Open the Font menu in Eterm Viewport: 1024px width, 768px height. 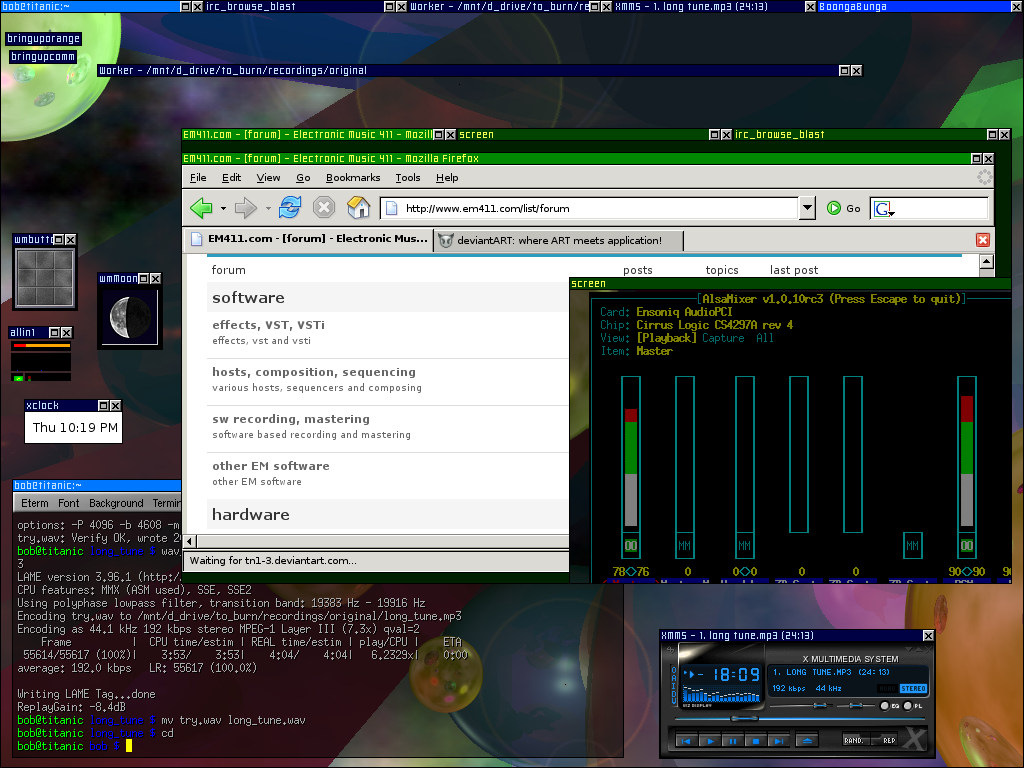point(69,504)
